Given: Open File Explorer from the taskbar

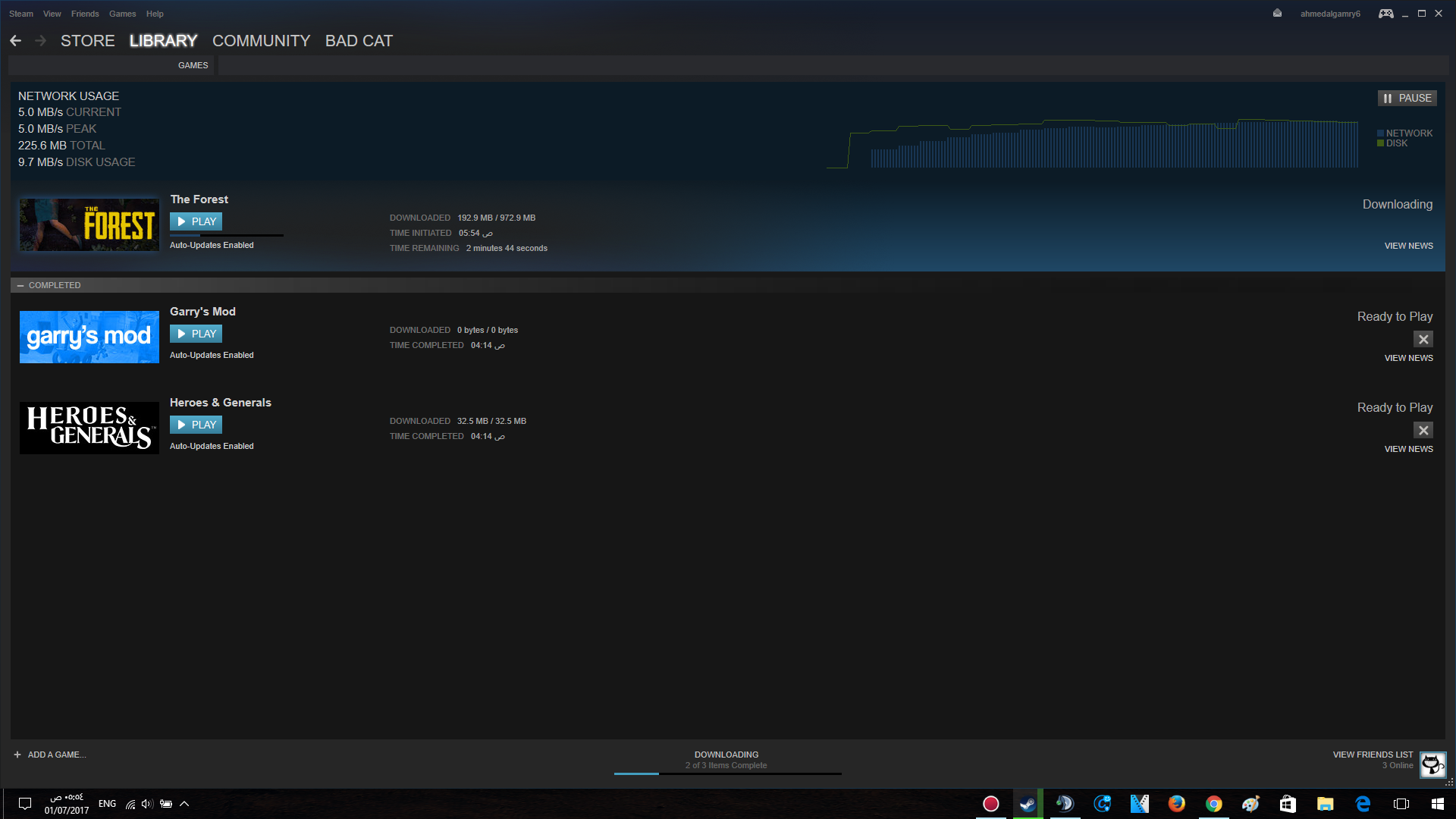Looking at the screenshot, I should [1325, 804].
